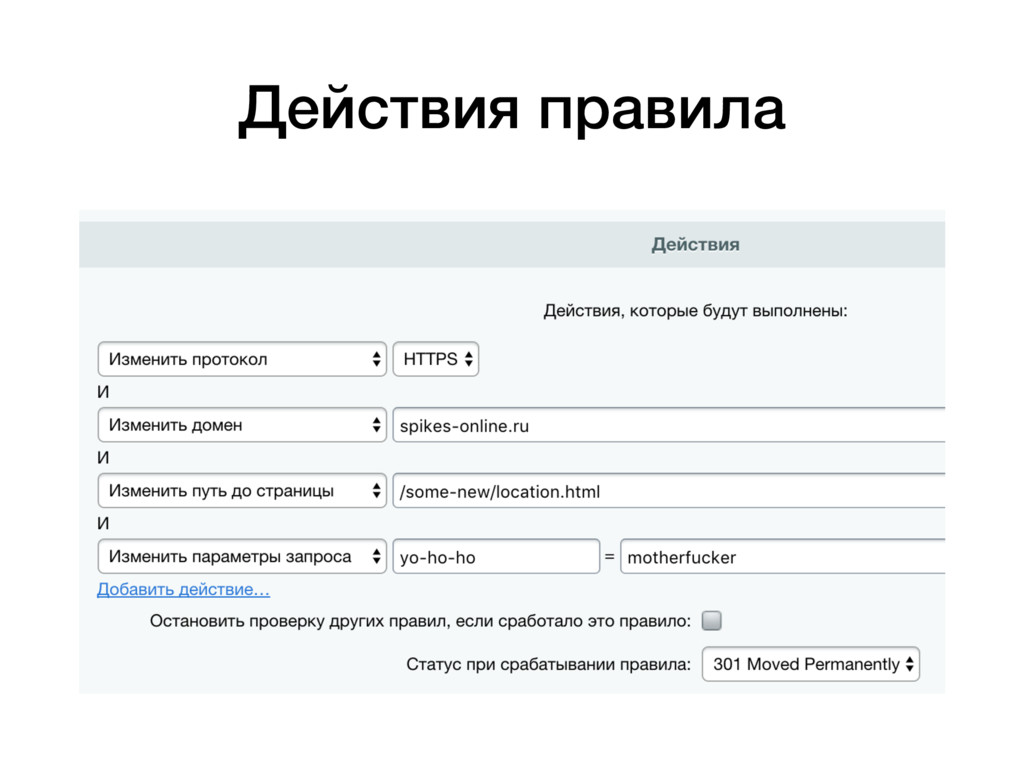Open the 'Изменить путь до страницы' dropdown

(x=242, y=490)
